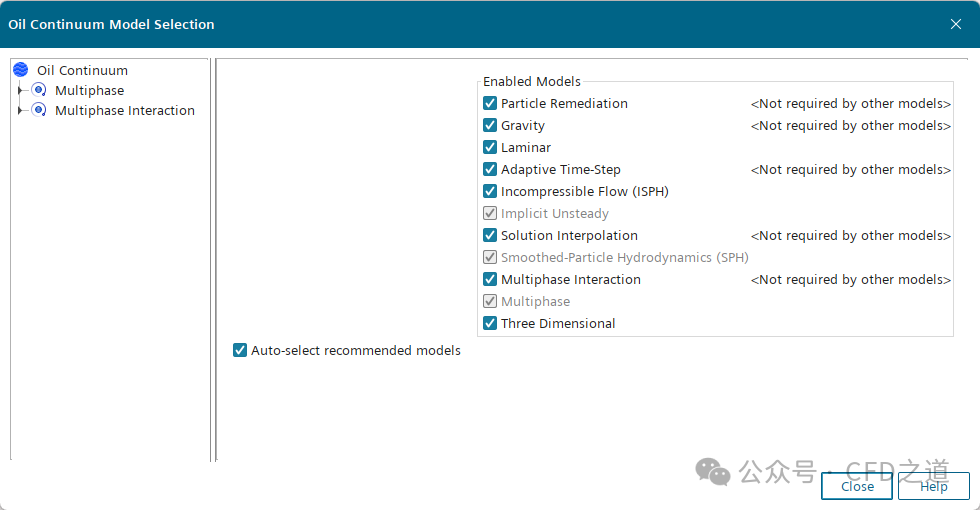Uncheck the Three Dimensional model
The height and width of the screenshot is (510, 980).
coord(490,323)
